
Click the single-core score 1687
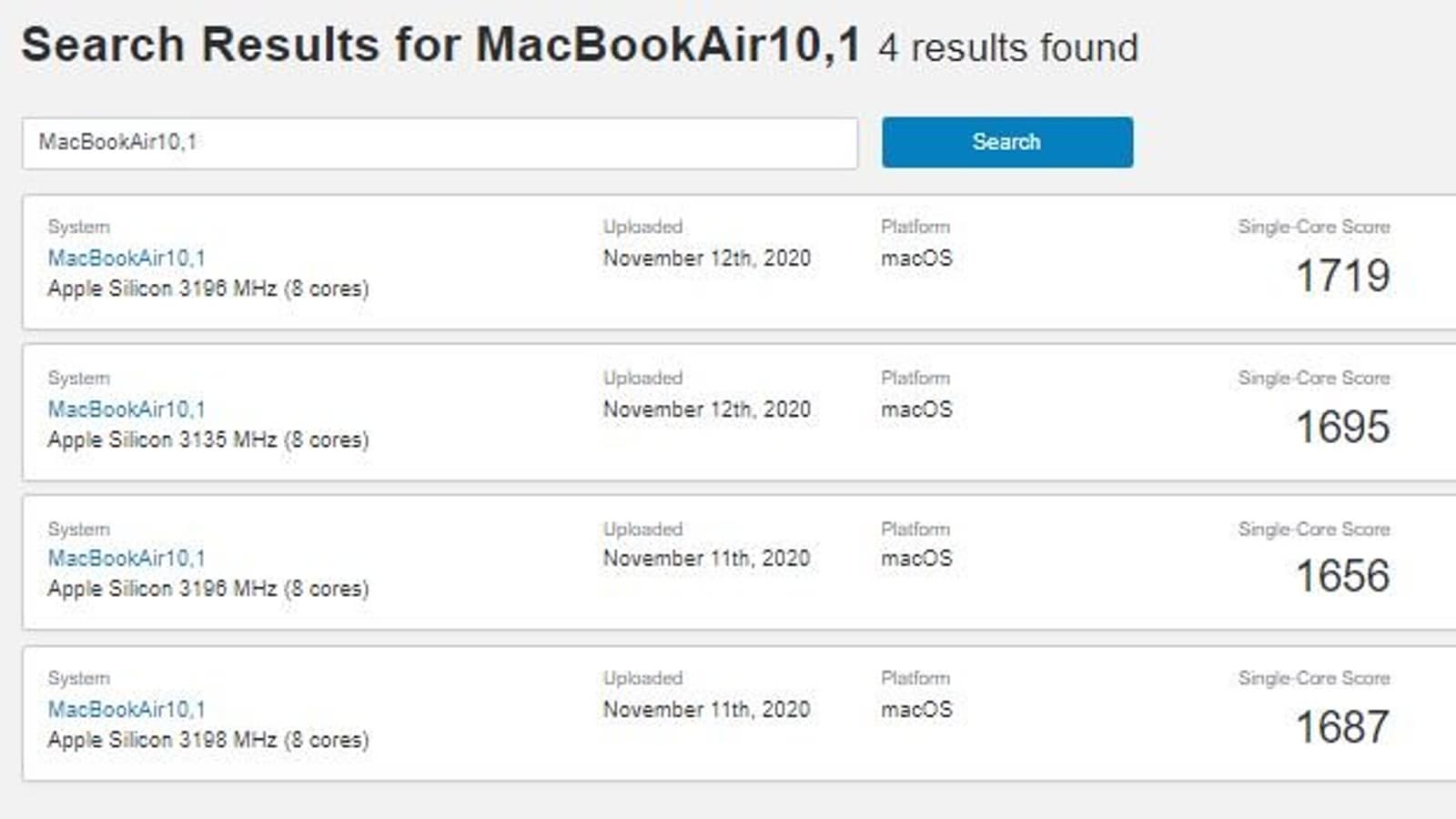click(x=1342, y=727)
